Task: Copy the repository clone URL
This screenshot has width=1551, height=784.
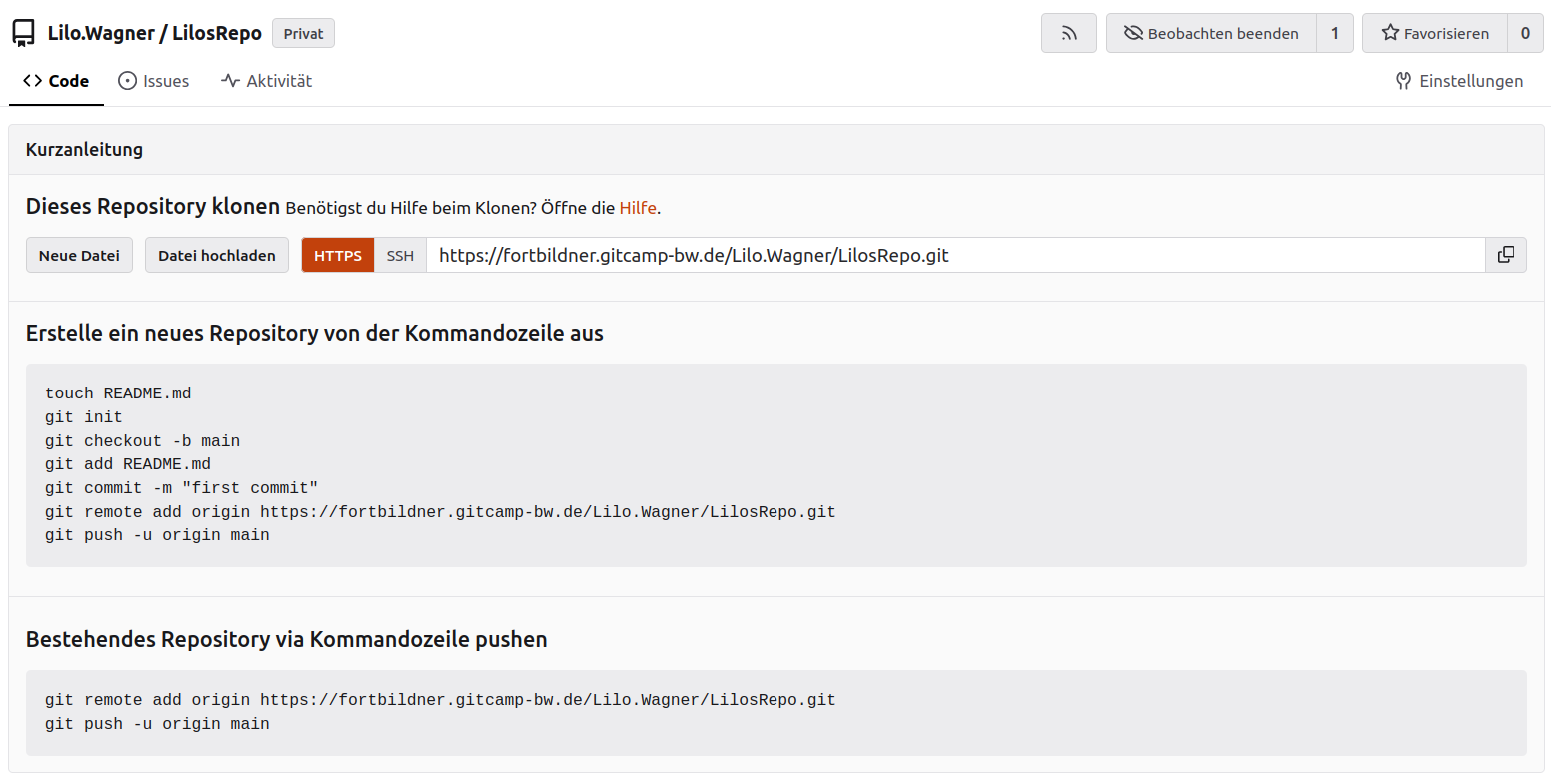Action: 1506,255
